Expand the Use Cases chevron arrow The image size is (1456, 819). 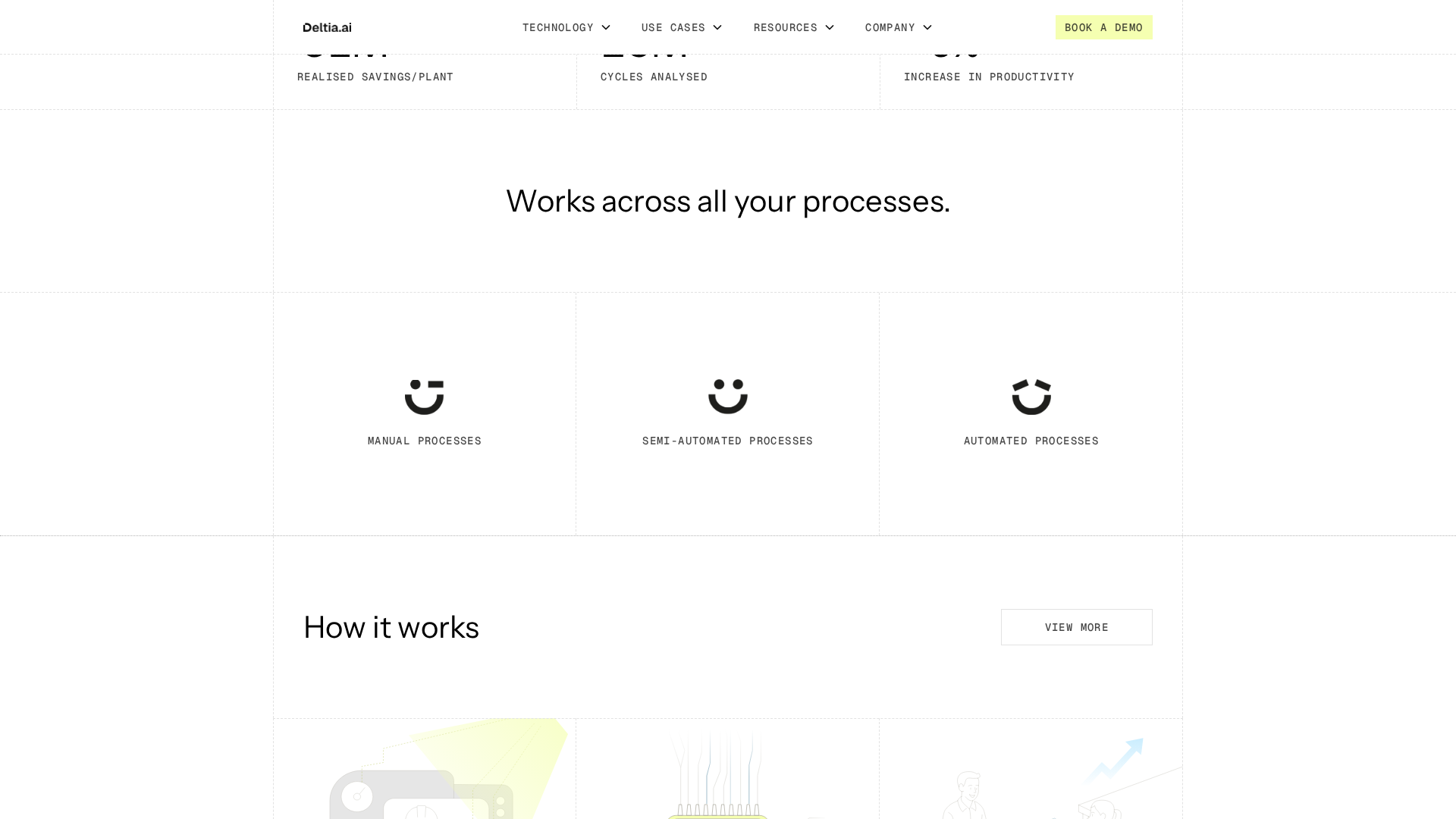[717, 27]
